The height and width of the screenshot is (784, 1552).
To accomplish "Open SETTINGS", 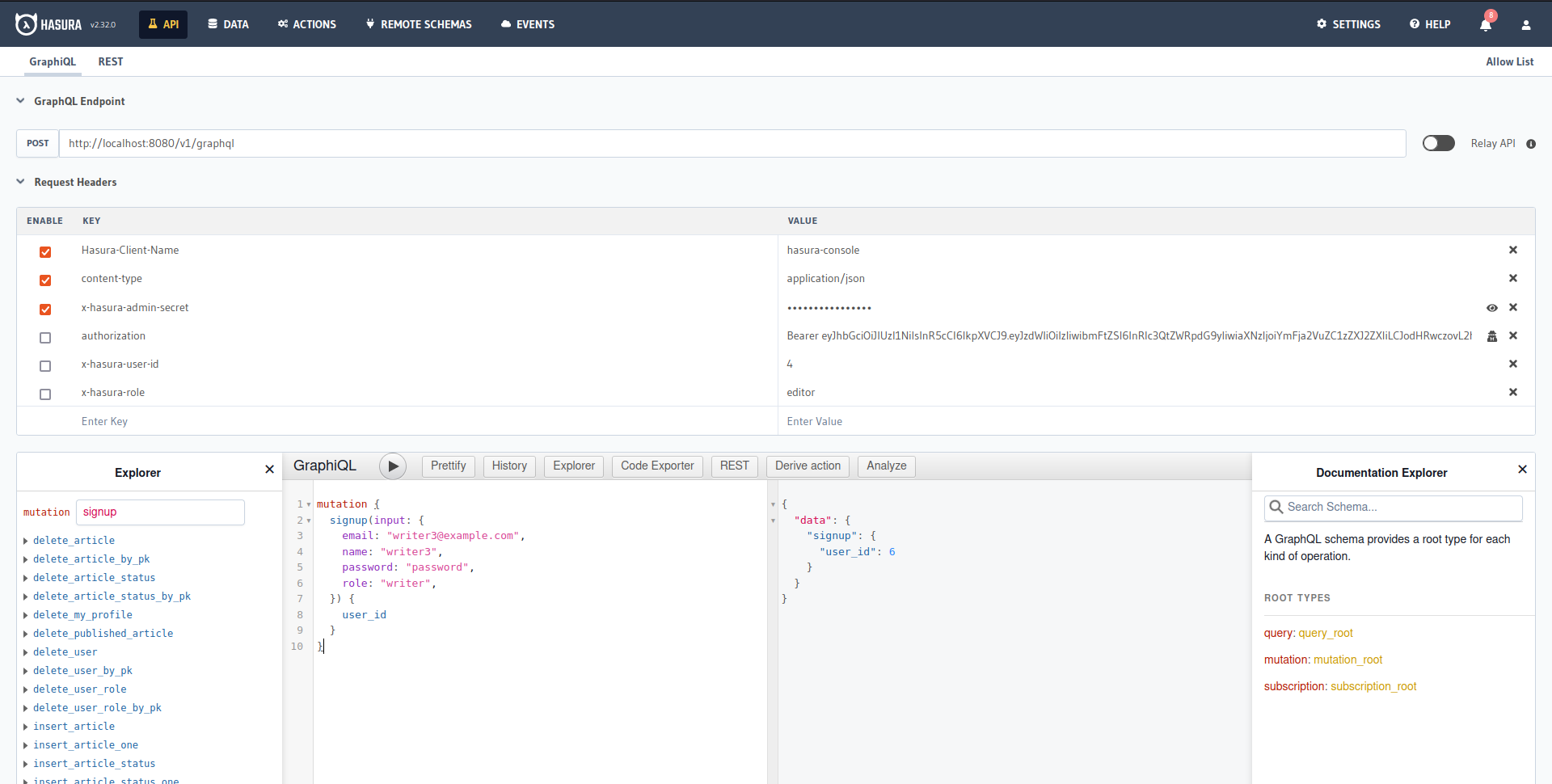I will [1348, 24].
